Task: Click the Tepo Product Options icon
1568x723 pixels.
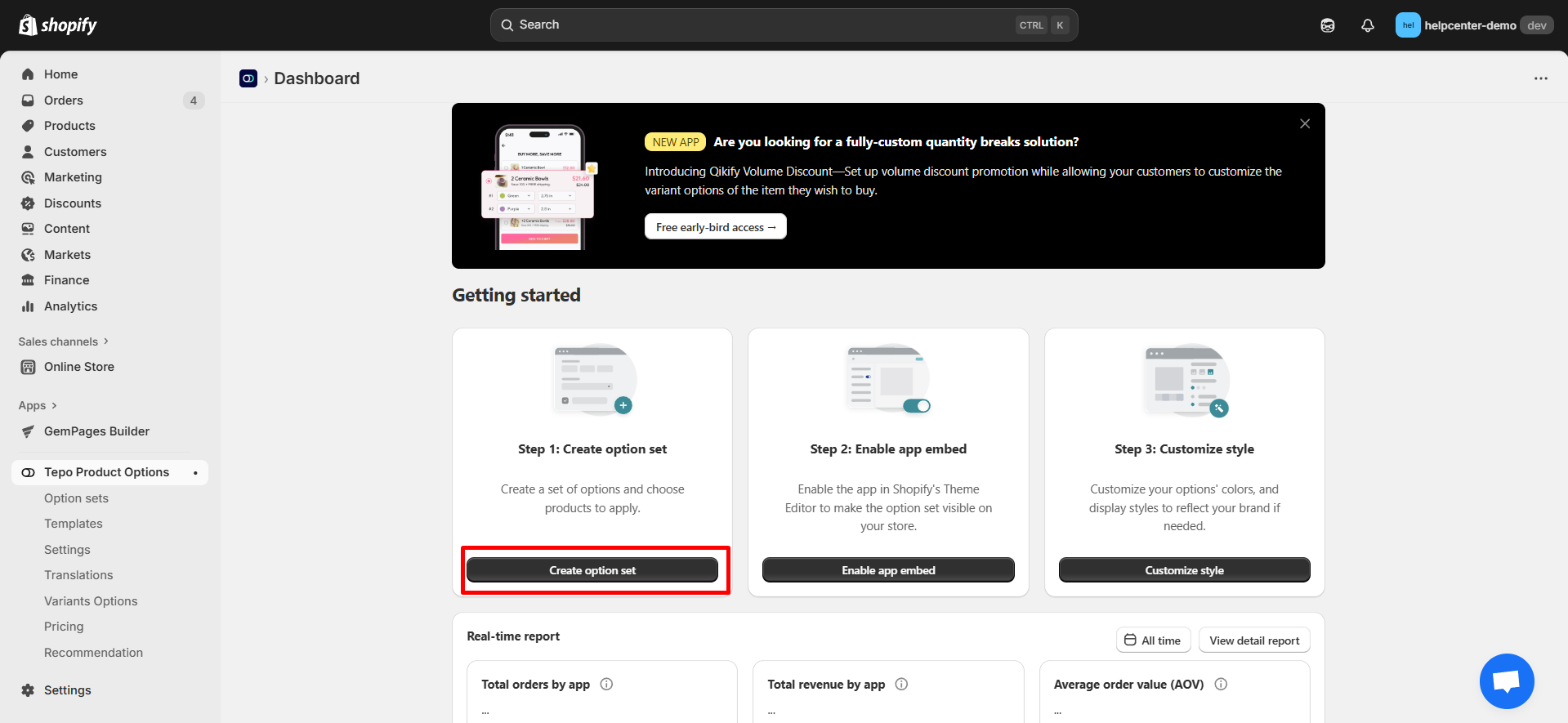Action: point(28,472)
